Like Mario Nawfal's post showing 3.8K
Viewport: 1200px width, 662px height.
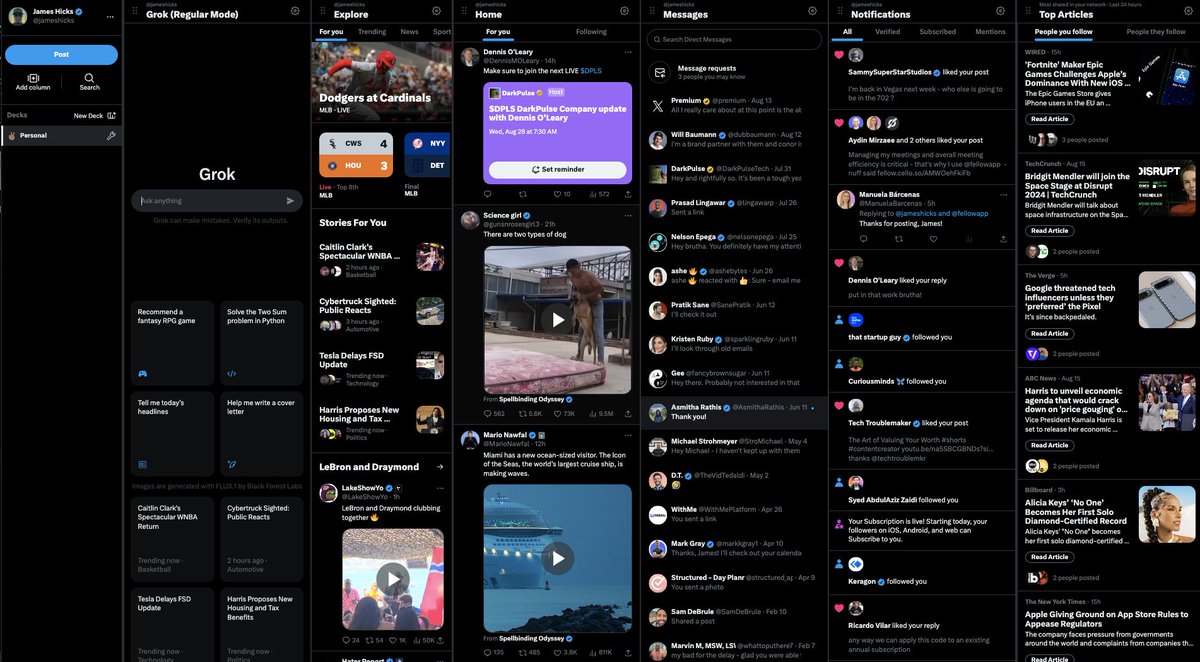point(556,652)
